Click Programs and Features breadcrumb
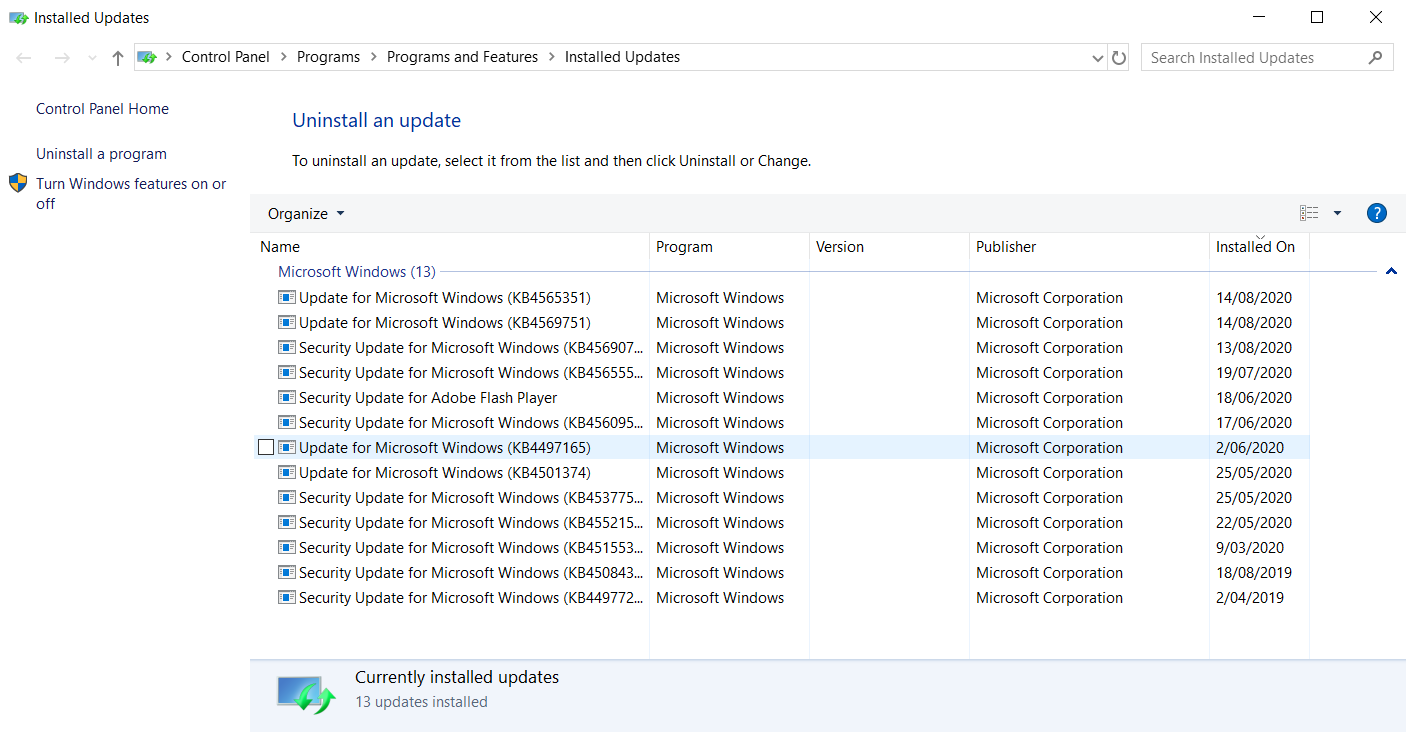The image size is (1406, 732). 462,57
